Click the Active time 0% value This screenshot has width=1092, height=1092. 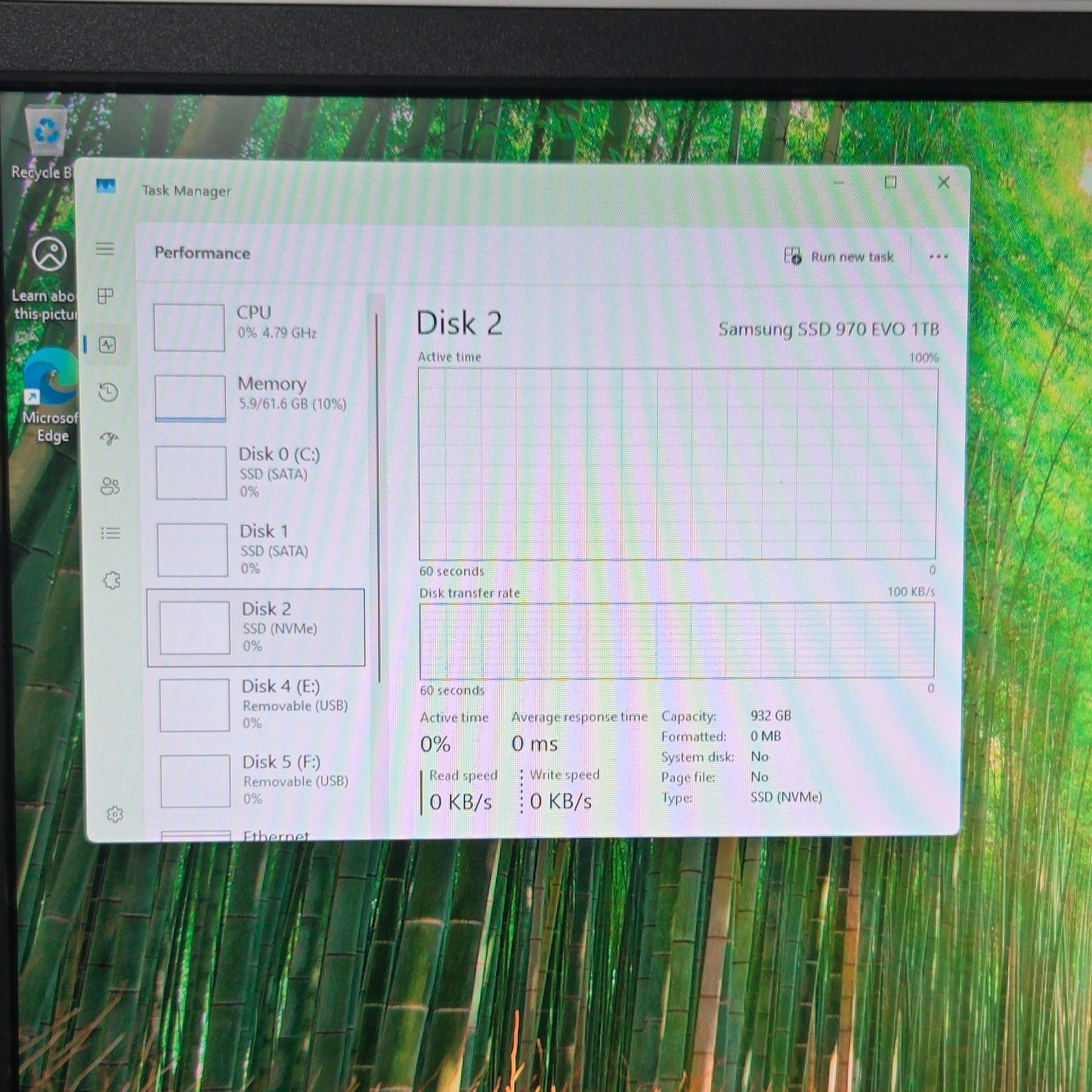point(435,744)
